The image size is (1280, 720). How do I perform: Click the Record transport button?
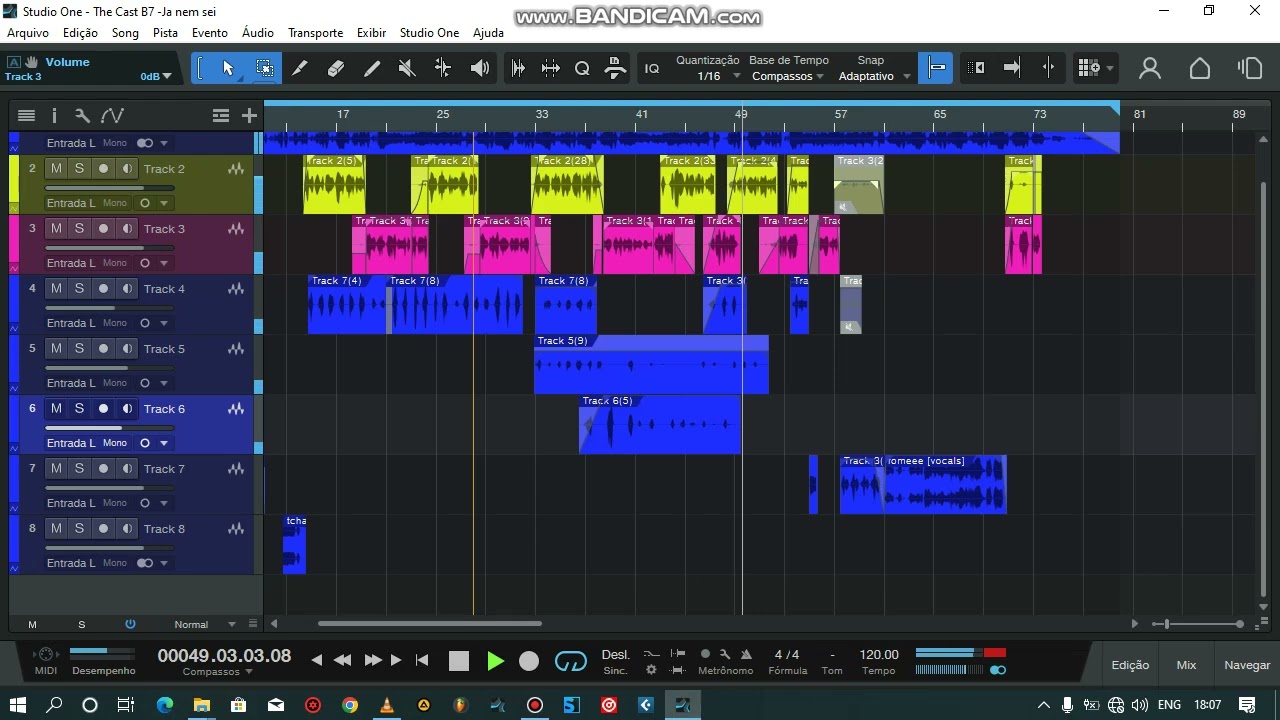(x=529, y=661)
